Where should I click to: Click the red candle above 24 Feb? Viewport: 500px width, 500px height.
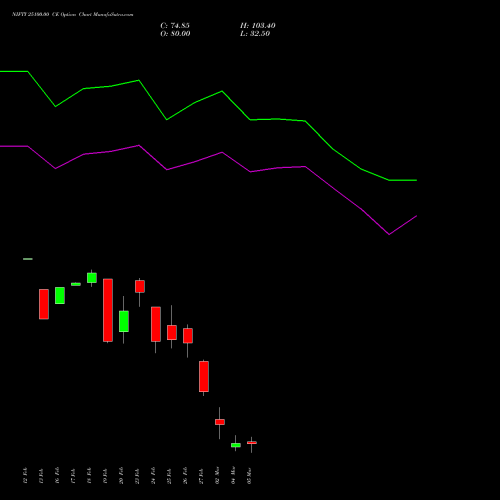(x=156, y=324)
